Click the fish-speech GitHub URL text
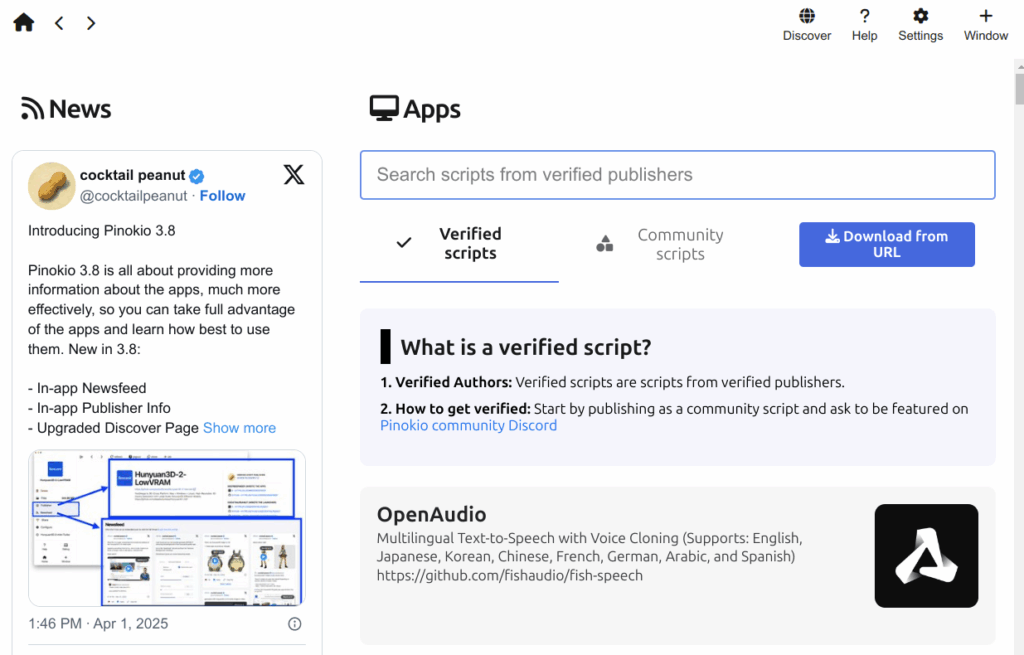 [509, 575]
